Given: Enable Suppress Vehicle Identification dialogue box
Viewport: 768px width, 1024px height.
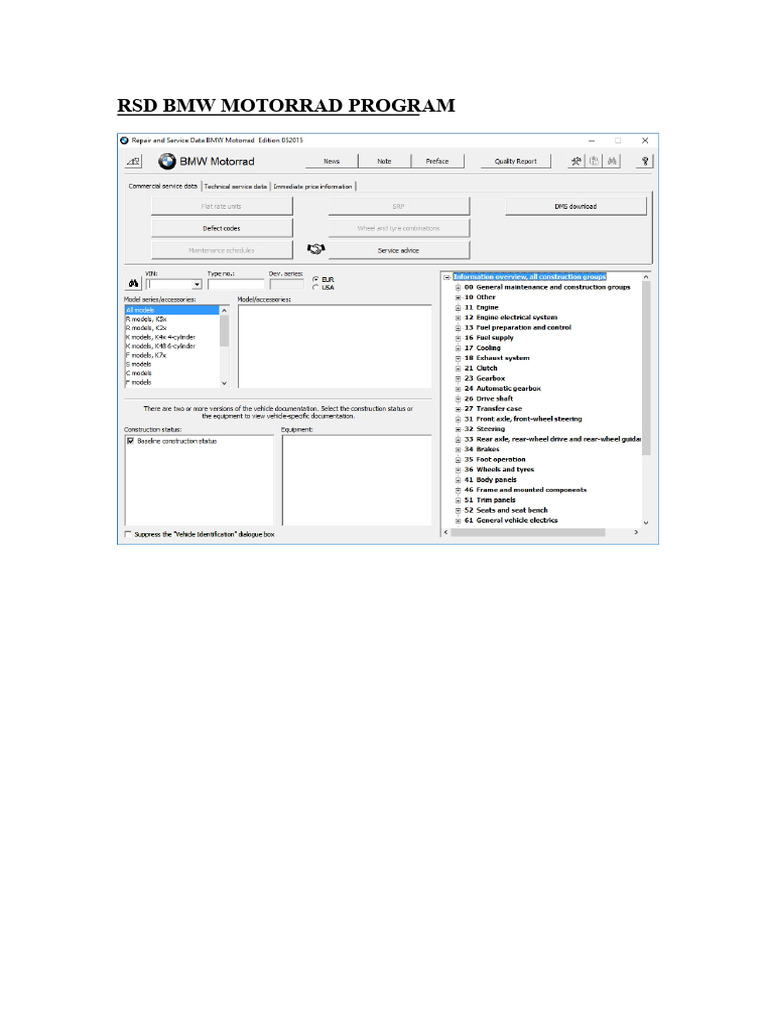Looking at the screenshot, I should point(128,534).
